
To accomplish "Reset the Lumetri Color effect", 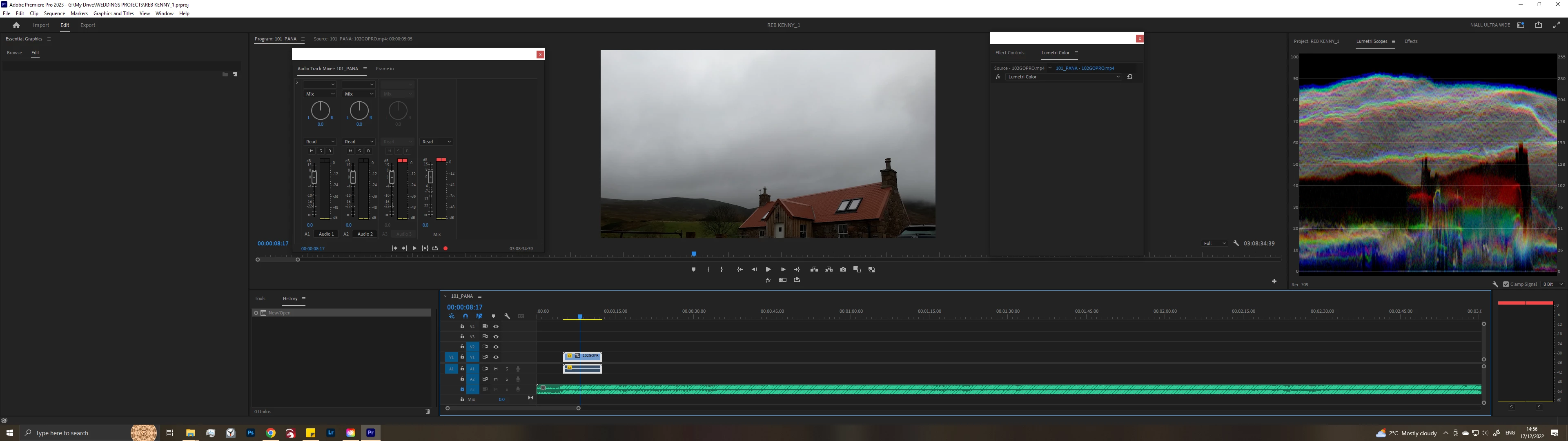I will coord(1130,77).
